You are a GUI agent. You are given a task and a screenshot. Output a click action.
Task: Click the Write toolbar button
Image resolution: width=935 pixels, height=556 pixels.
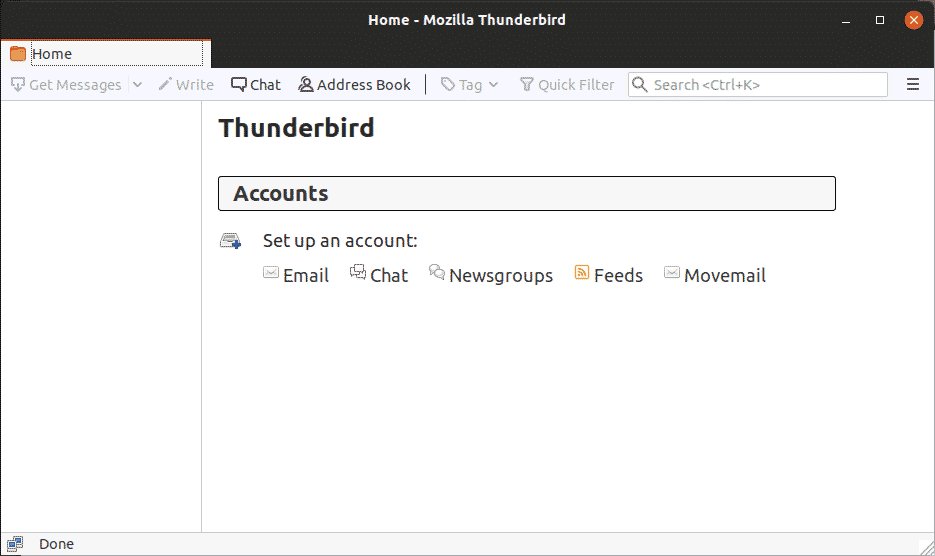coord(186,85)
